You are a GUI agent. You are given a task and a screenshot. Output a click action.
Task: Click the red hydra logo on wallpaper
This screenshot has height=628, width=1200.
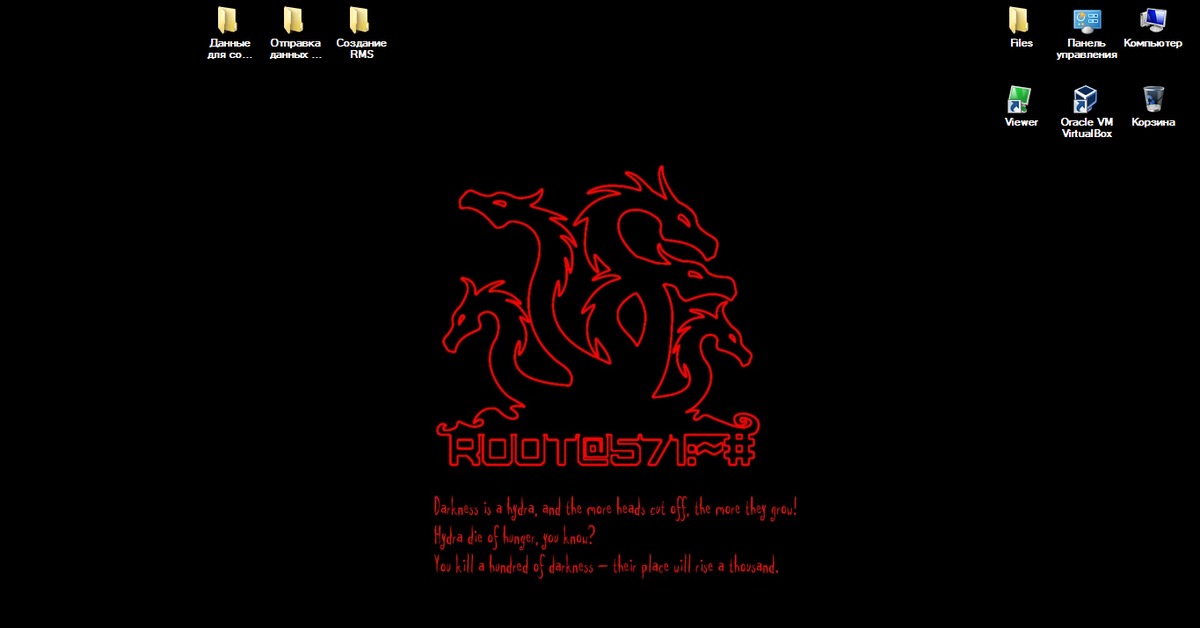[598, 295]
